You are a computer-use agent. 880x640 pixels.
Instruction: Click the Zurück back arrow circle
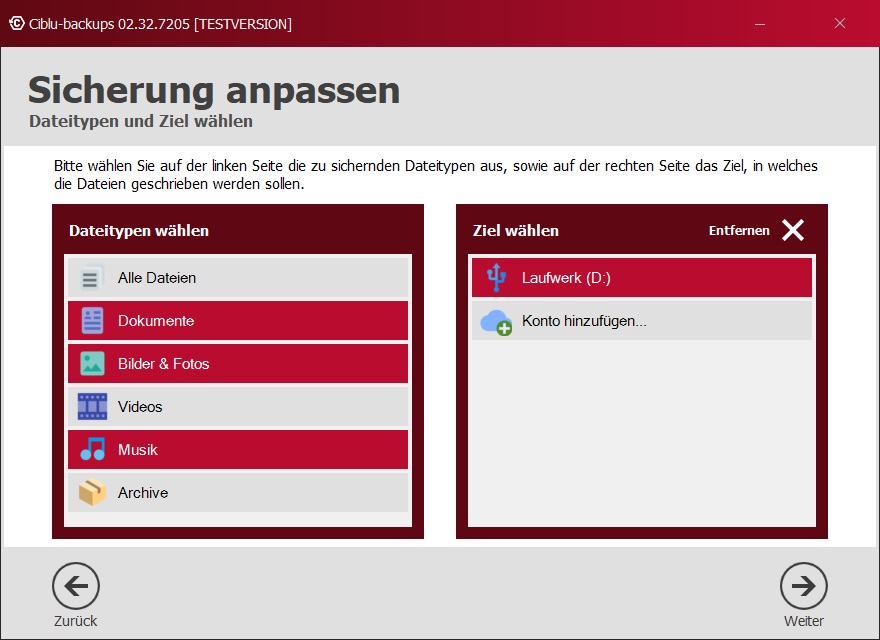pyautogui.click(x=76, y=586)
